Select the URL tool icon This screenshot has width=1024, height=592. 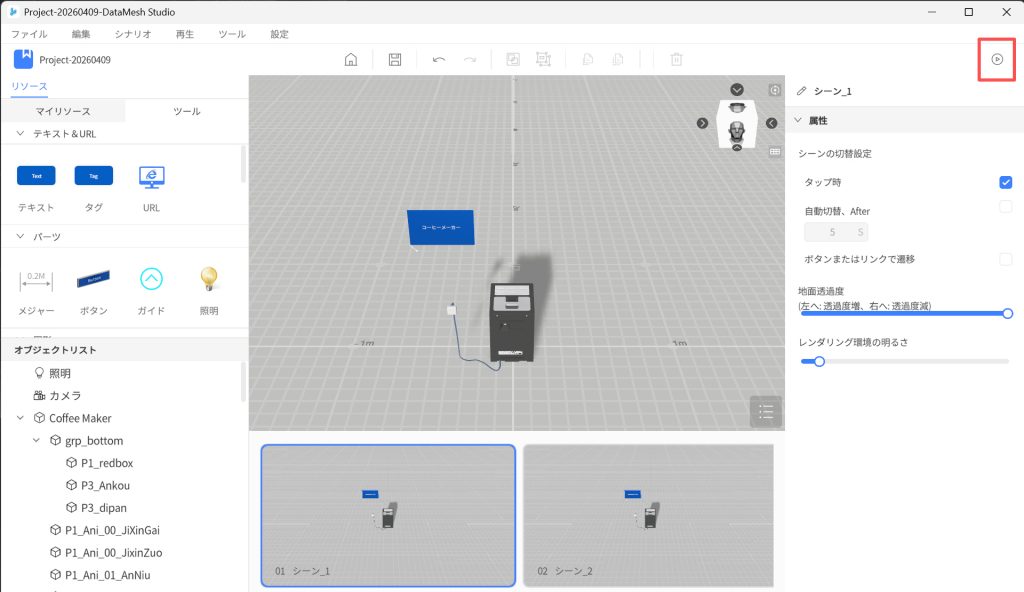[151, 176]
